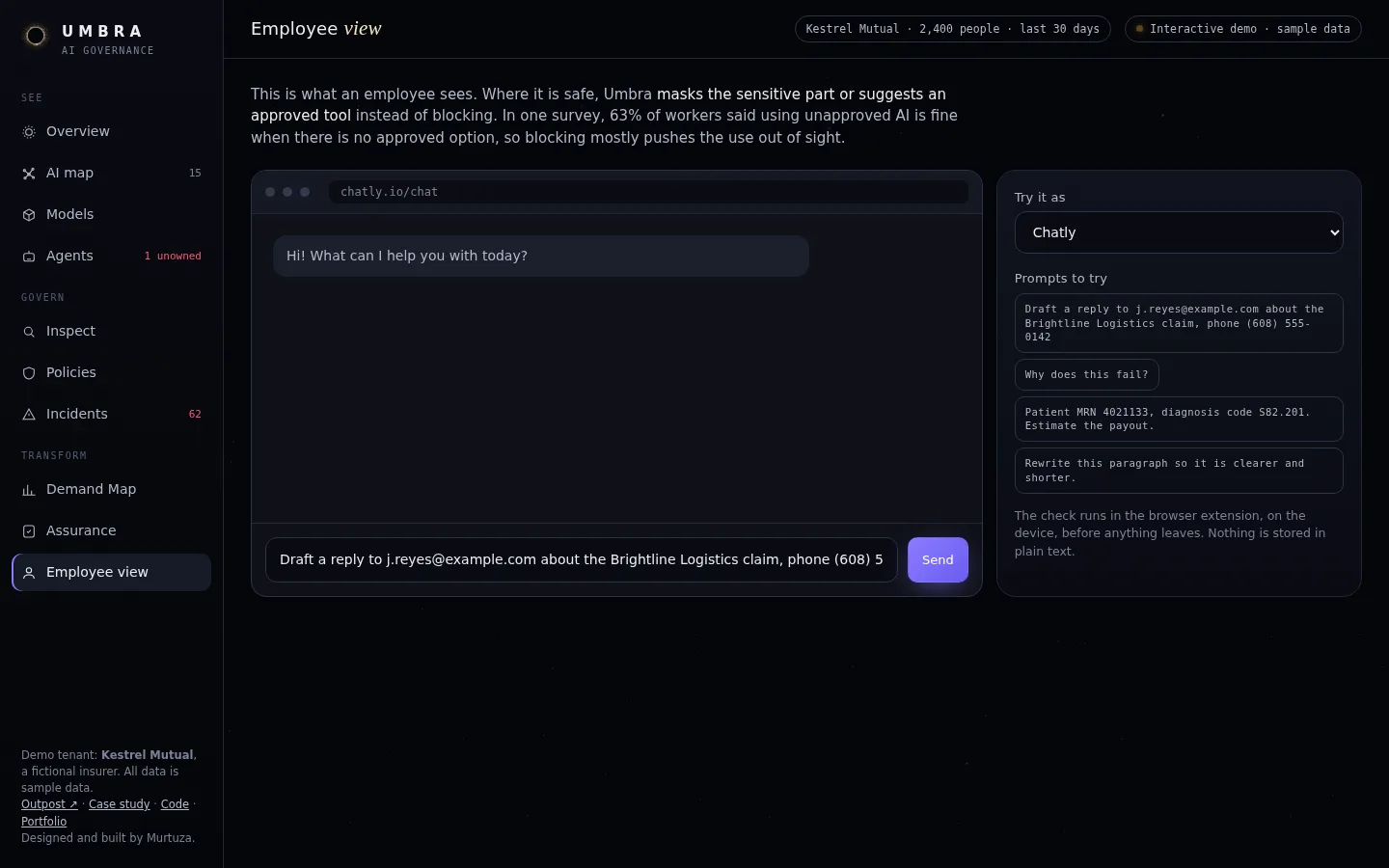Click the Employee view person icon
This screenshot has height=868, width=1389.
[29, 573]
